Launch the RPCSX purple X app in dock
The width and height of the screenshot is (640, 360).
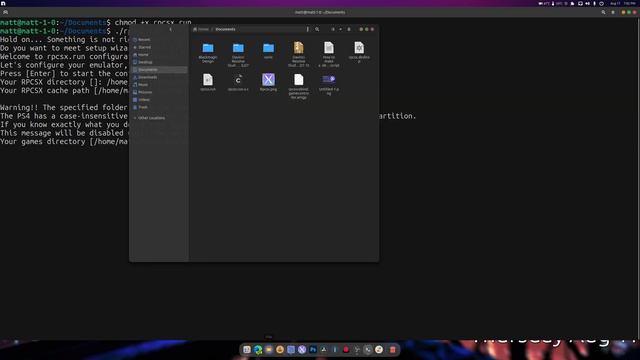point(302,350)
